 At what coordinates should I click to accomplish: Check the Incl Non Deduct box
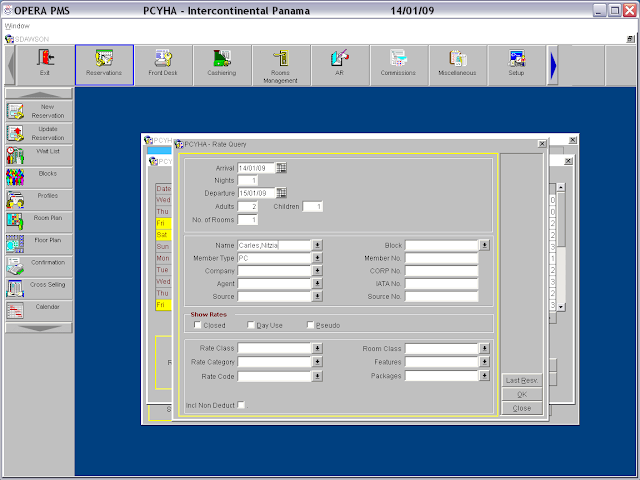click(241, 405)
